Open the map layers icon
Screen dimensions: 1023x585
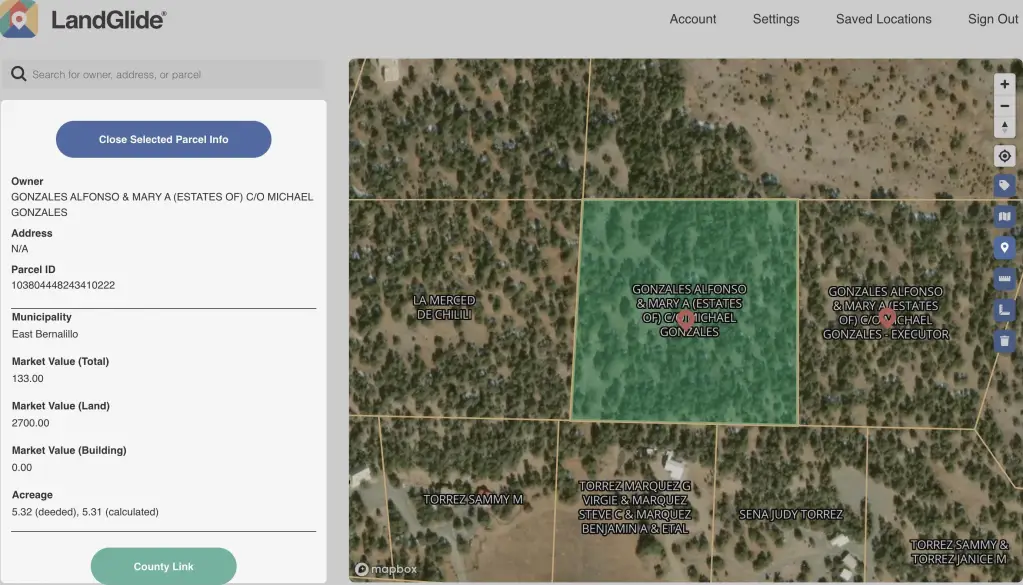tap(1005, 216)
